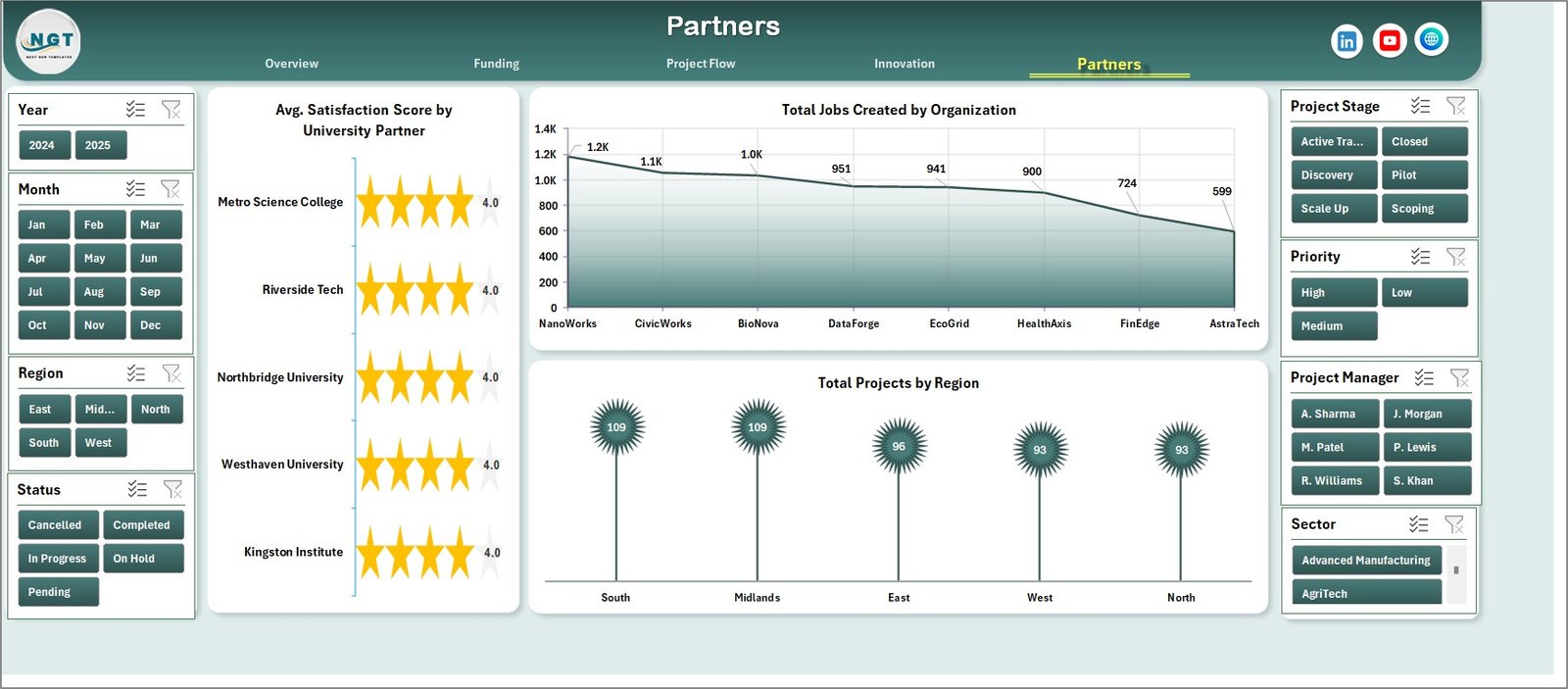The image size is (1568, 689).
Task: Click the NanoWorks 1.2K data label
Action: (x=598, y=147)
